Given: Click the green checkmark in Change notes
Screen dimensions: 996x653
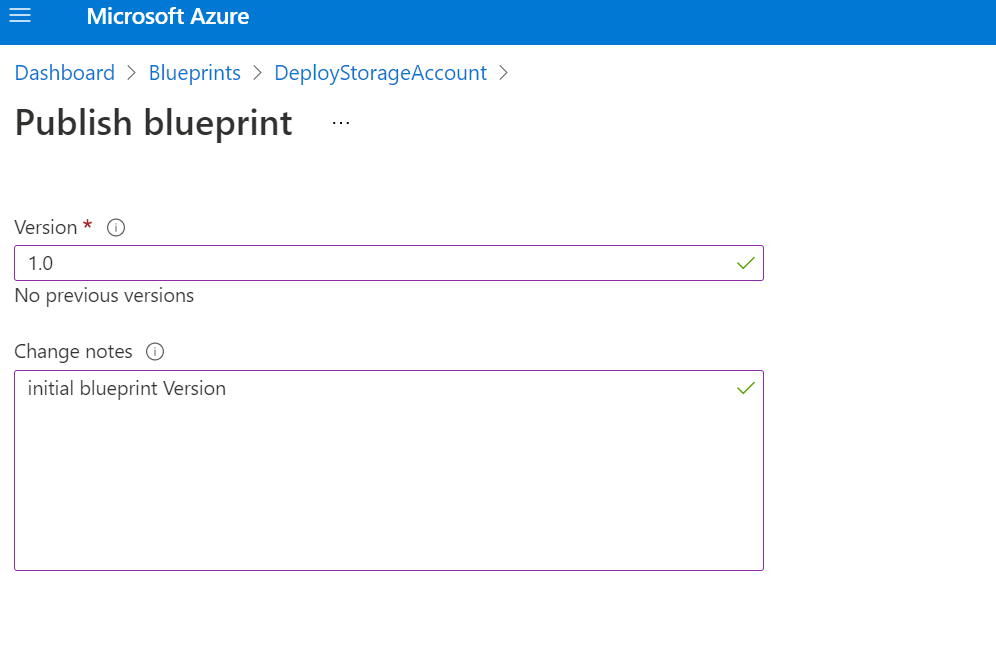Looking at the screenshot, I should click(x=745, y=388).
